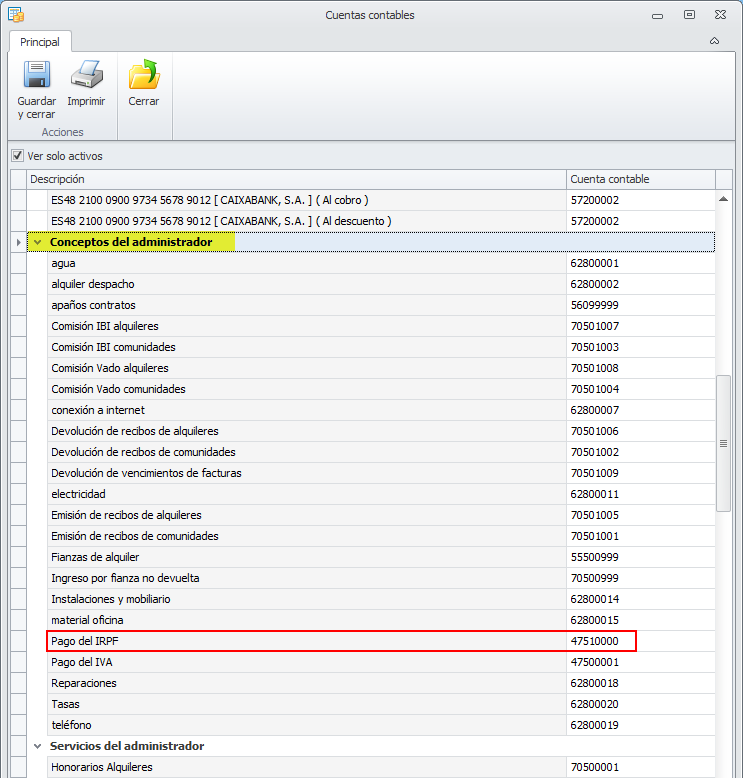Open the Principal ribbon tab
743x778 pixels.
[40, 42]
